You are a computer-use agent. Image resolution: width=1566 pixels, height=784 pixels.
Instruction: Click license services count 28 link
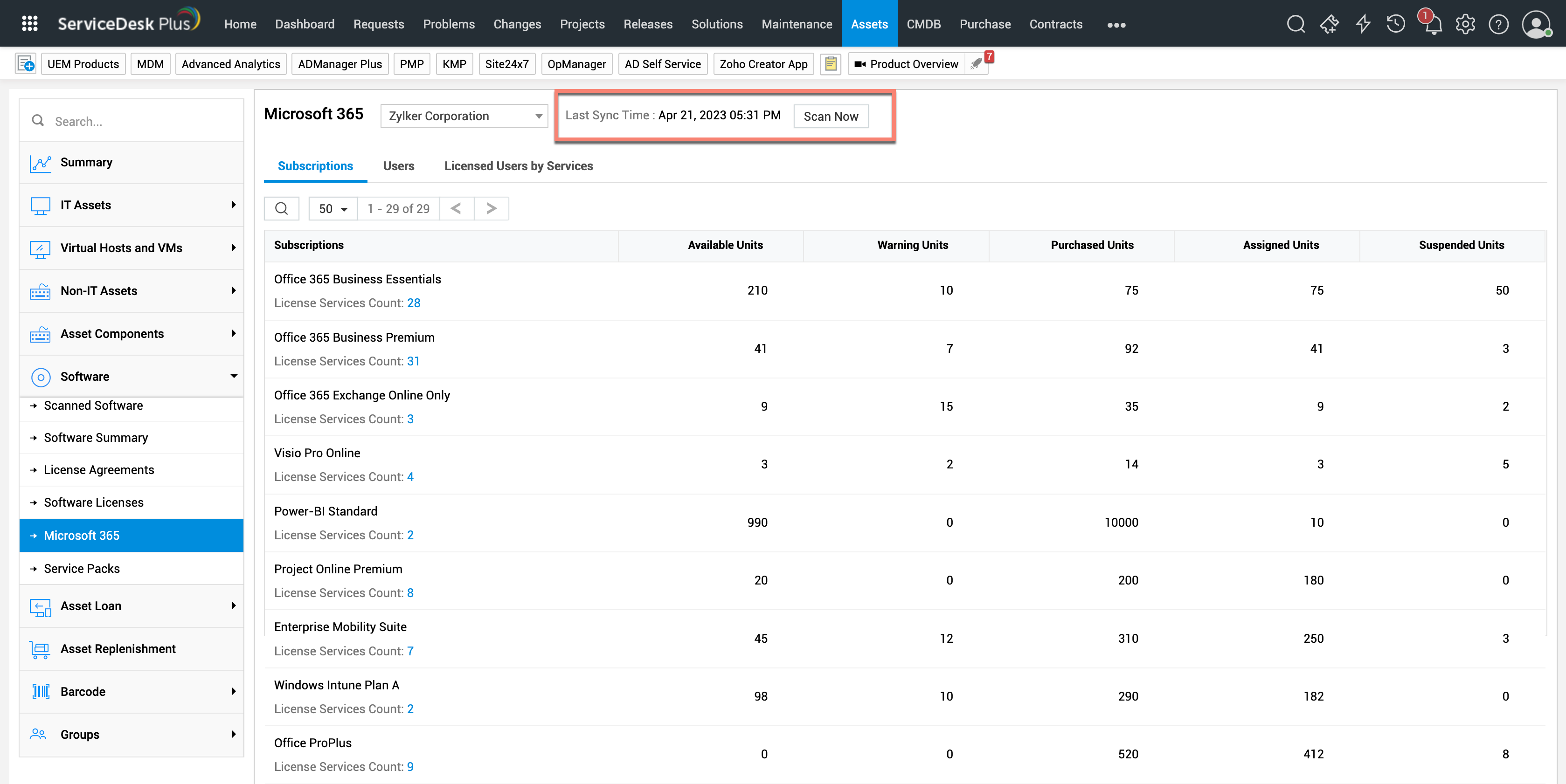click(x=413, y=303)
